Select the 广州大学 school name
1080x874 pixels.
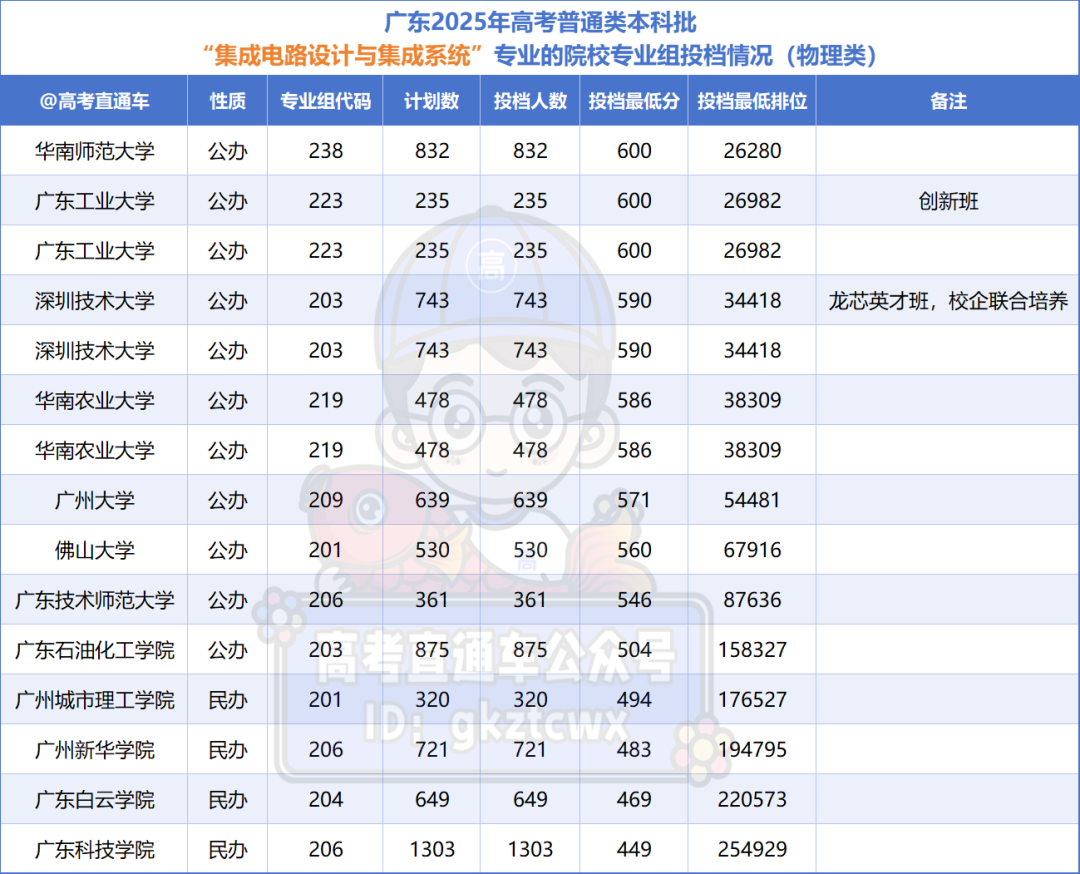[x=94, y=500]
